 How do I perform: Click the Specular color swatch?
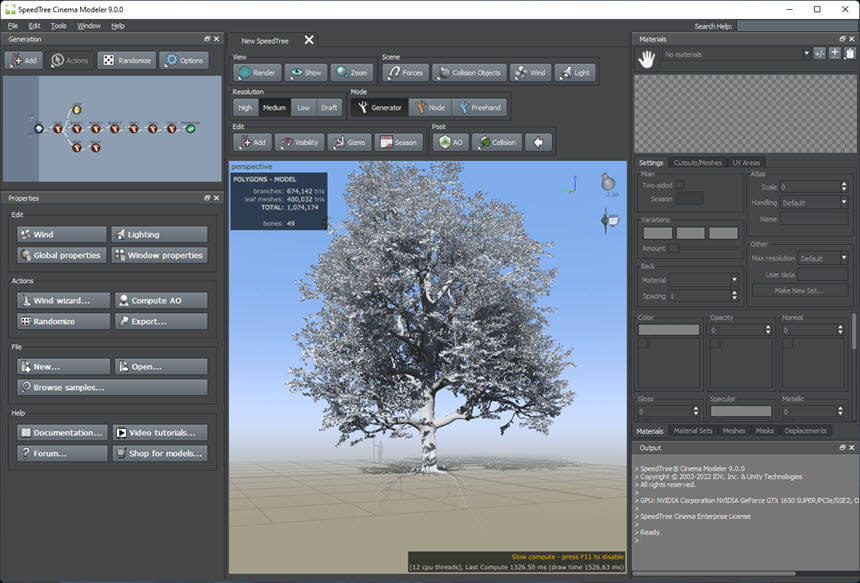(x=741, y=411)
